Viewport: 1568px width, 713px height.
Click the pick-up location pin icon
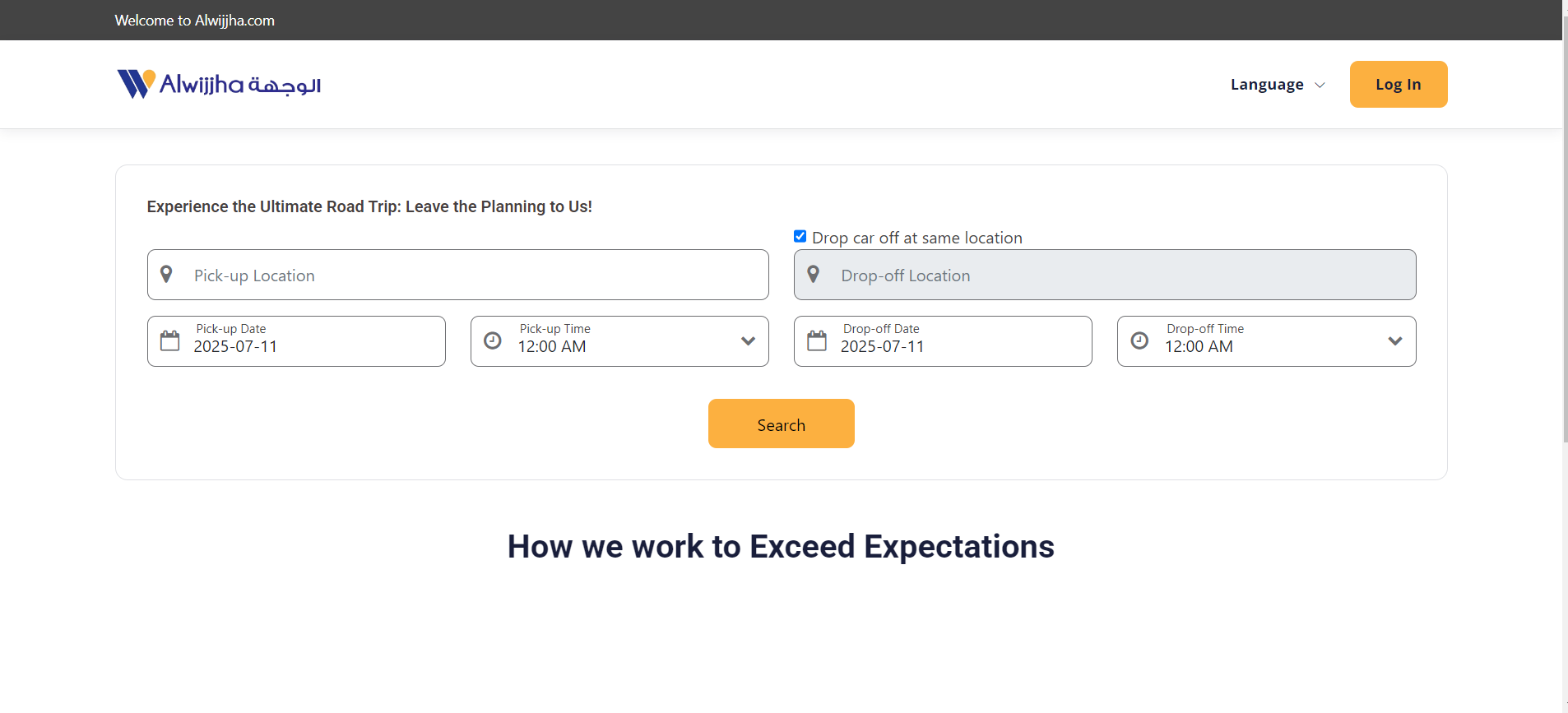point(166,274)
